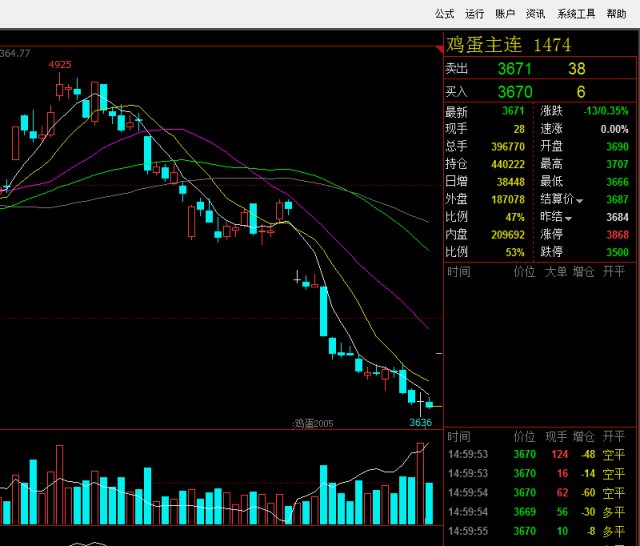Open the 运行 menu
This screenshot has width=640, height=546.
pyautogui.click(x=475, y=14)
